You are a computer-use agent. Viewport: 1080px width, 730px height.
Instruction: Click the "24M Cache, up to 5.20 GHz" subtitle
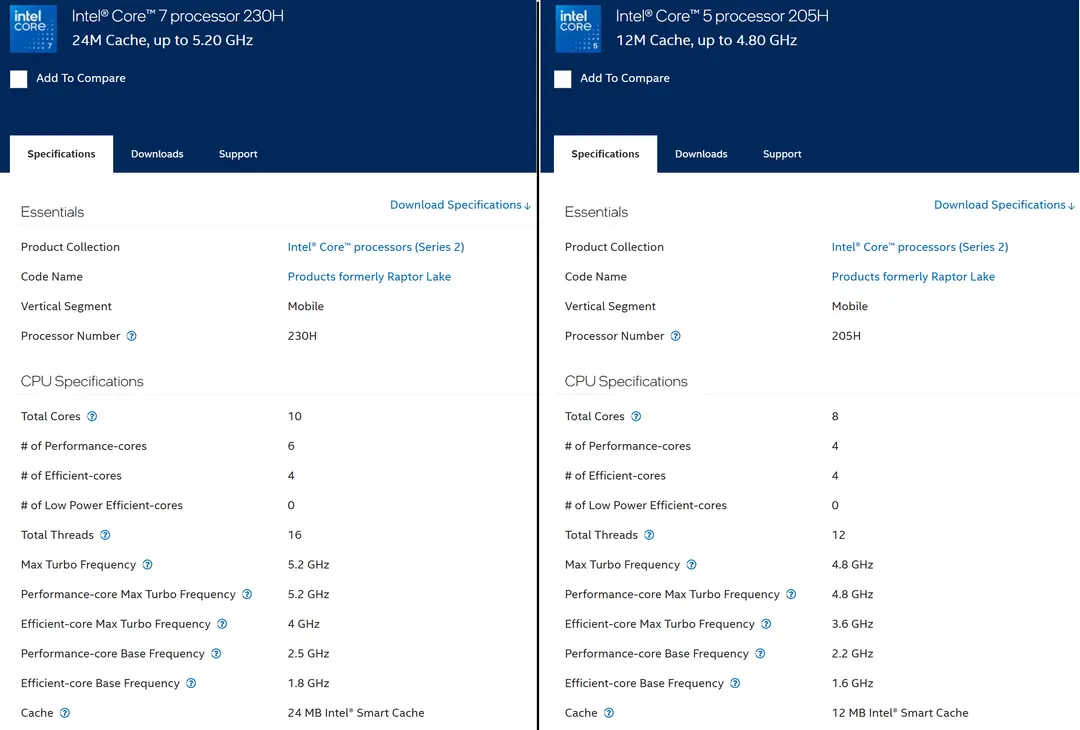tap(163, 40)
